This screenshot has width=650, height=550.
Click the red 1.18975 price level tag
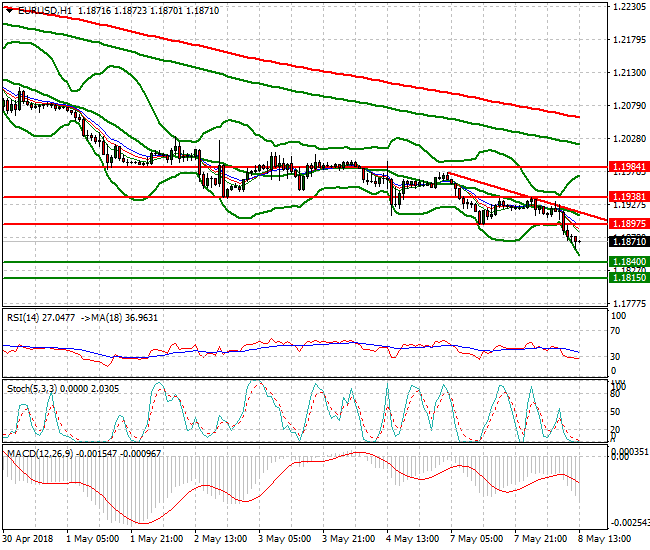[x=627, y=224]
